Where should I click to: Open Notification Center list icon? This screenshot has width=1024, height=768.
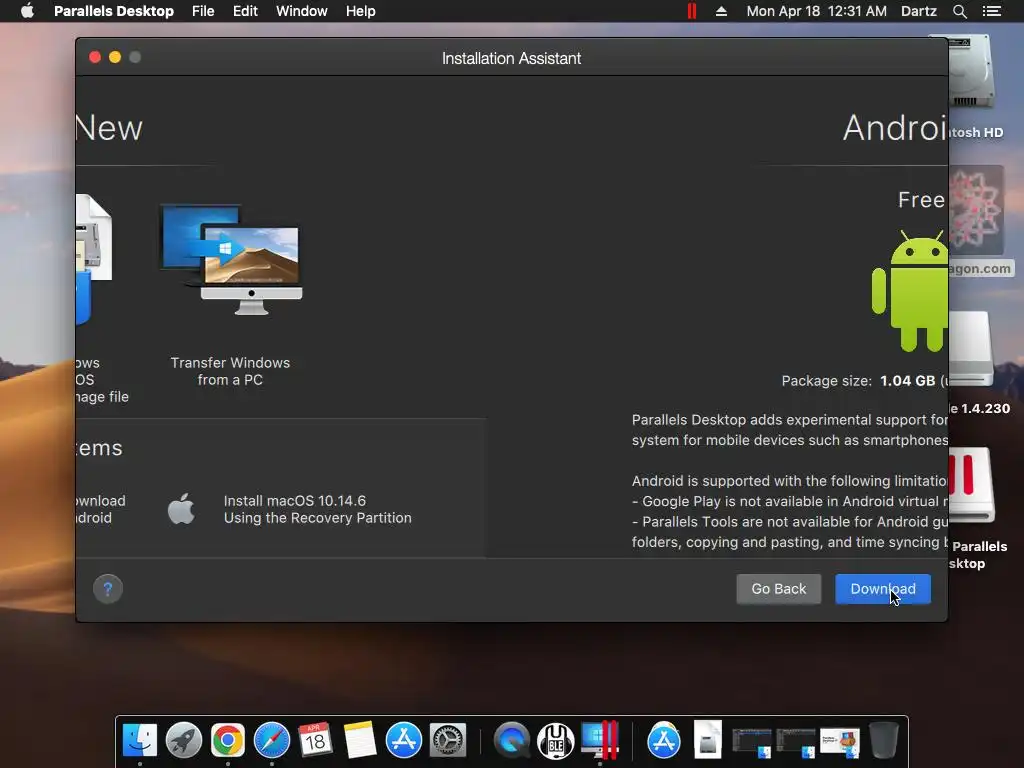[x=991, y=11]
